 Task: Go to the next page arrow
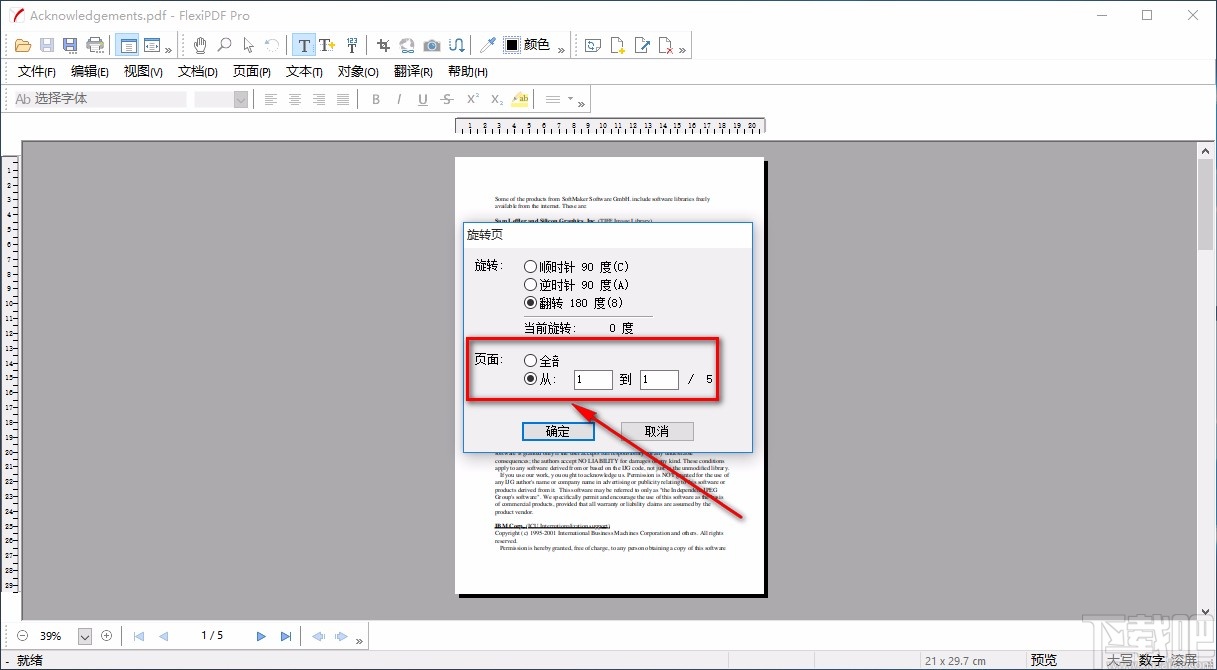click(261, 636)
